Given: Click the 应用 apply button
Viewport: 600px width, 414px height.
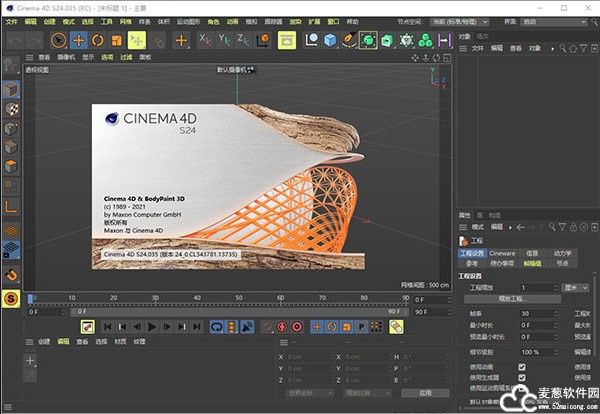Looking at the screenshot, I should coord(427,393).
